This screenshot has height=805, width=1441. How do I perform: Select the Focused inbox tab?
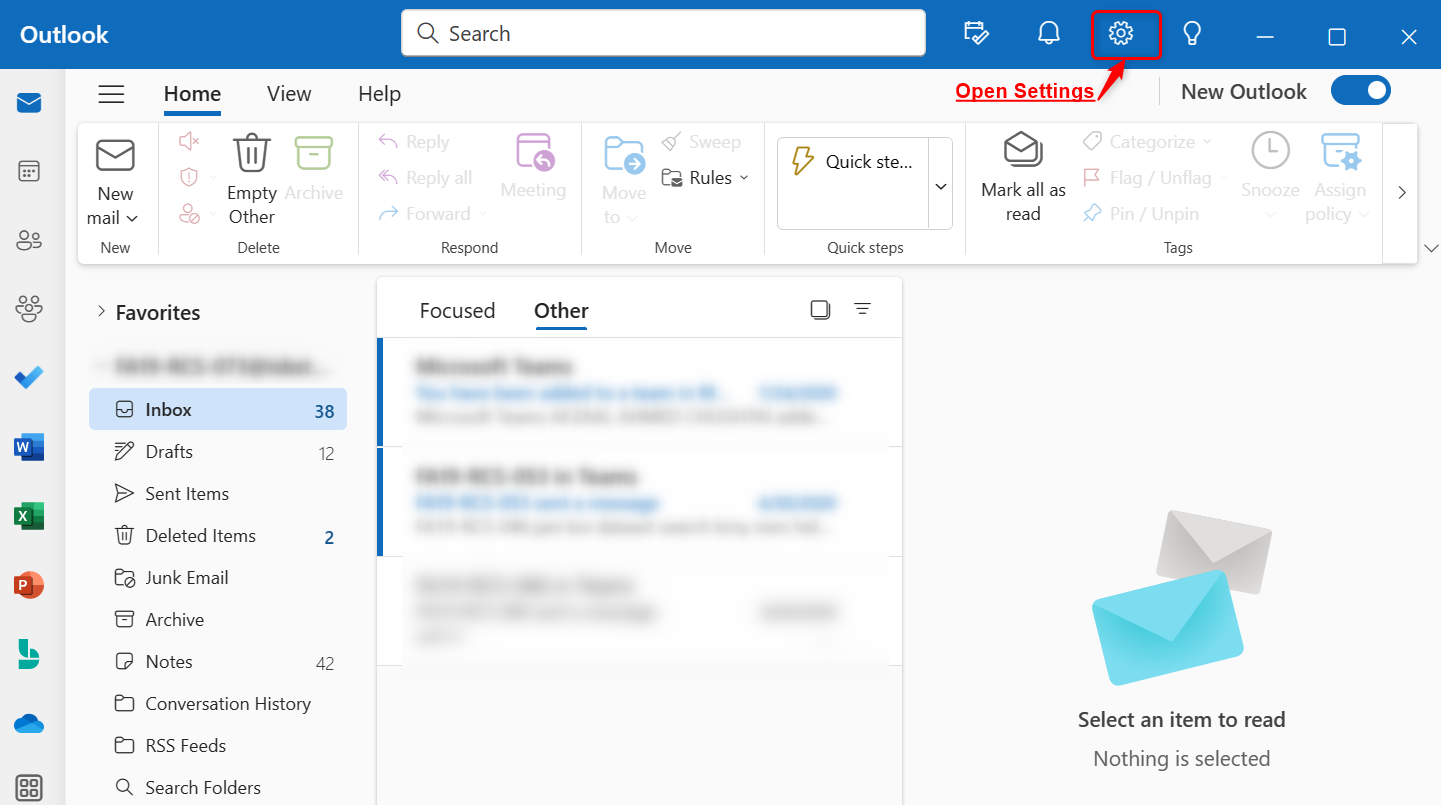pyautogui.click(x=457, y=311)
